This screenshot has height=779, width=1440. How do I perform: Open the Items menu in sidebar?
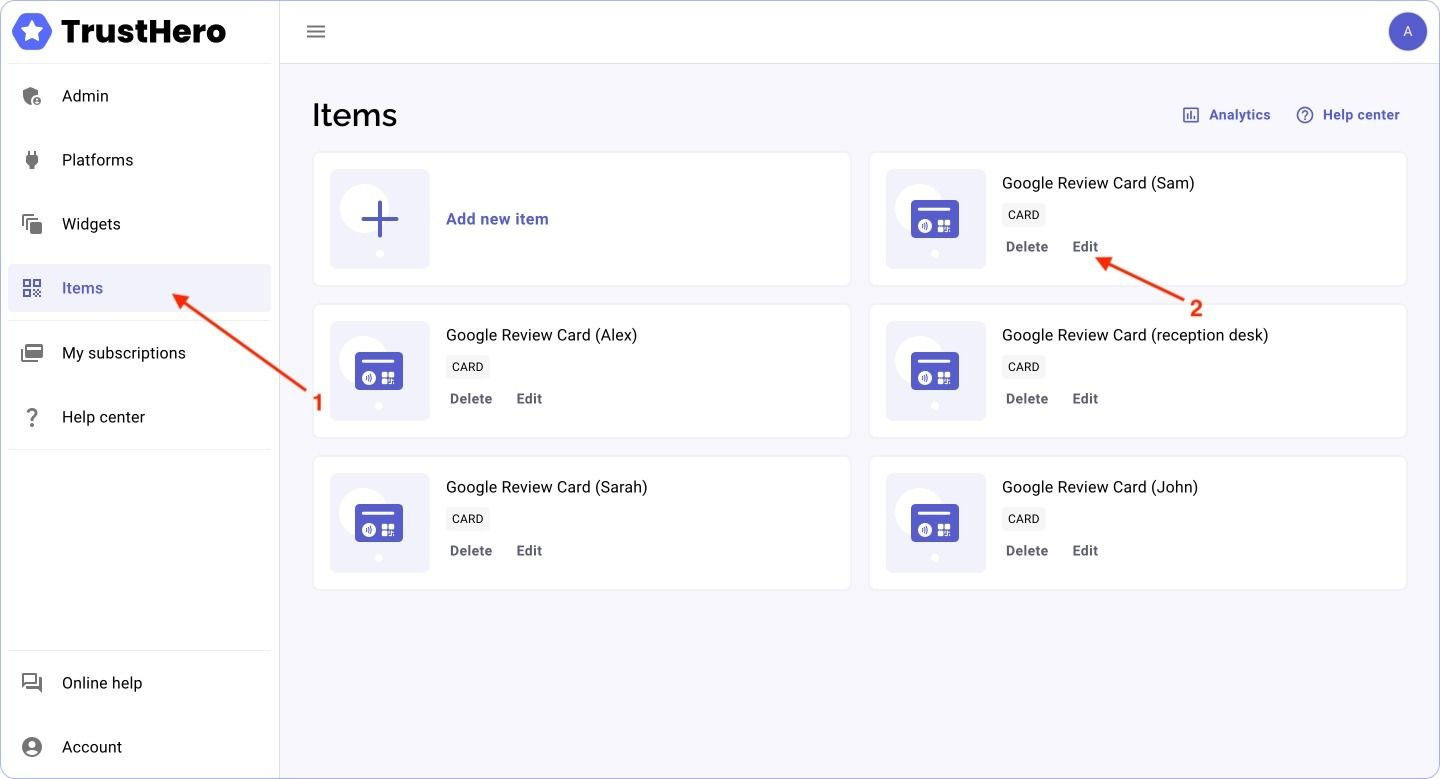coord(82,288)
